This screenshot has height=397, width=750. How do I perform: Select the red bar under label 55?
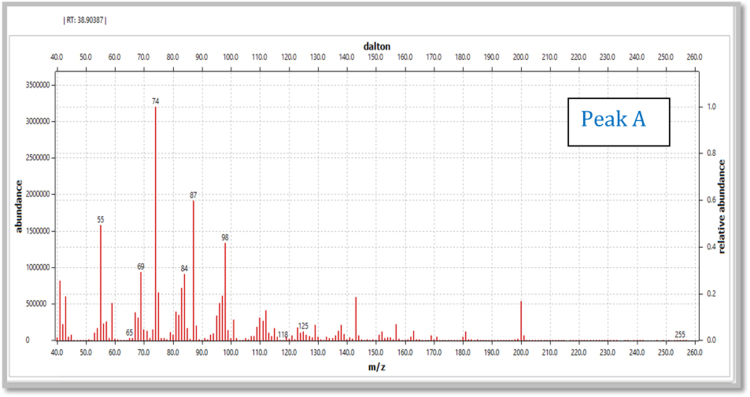coord(100,283)
